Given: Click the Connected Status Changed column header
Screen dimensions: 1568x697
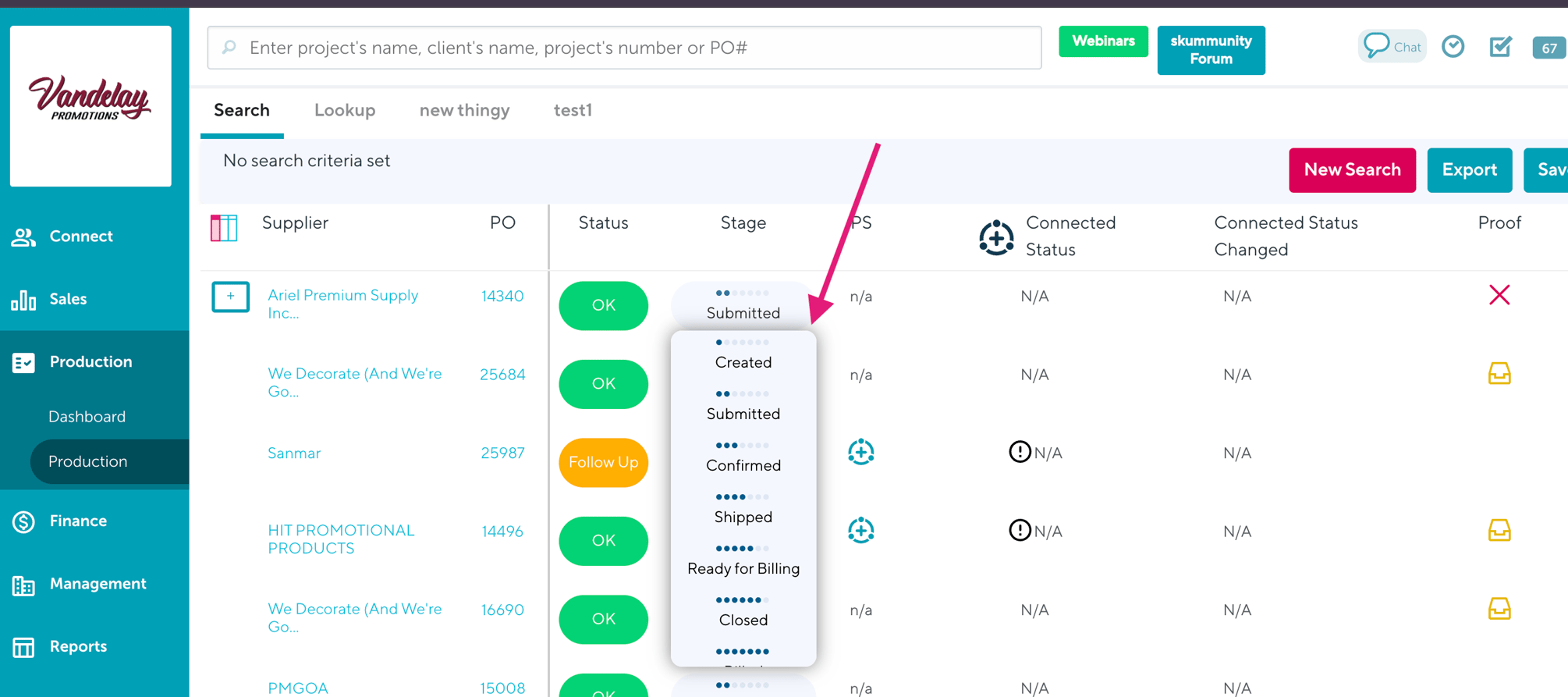Looking at the screenshot, I should click(1286, 236).
